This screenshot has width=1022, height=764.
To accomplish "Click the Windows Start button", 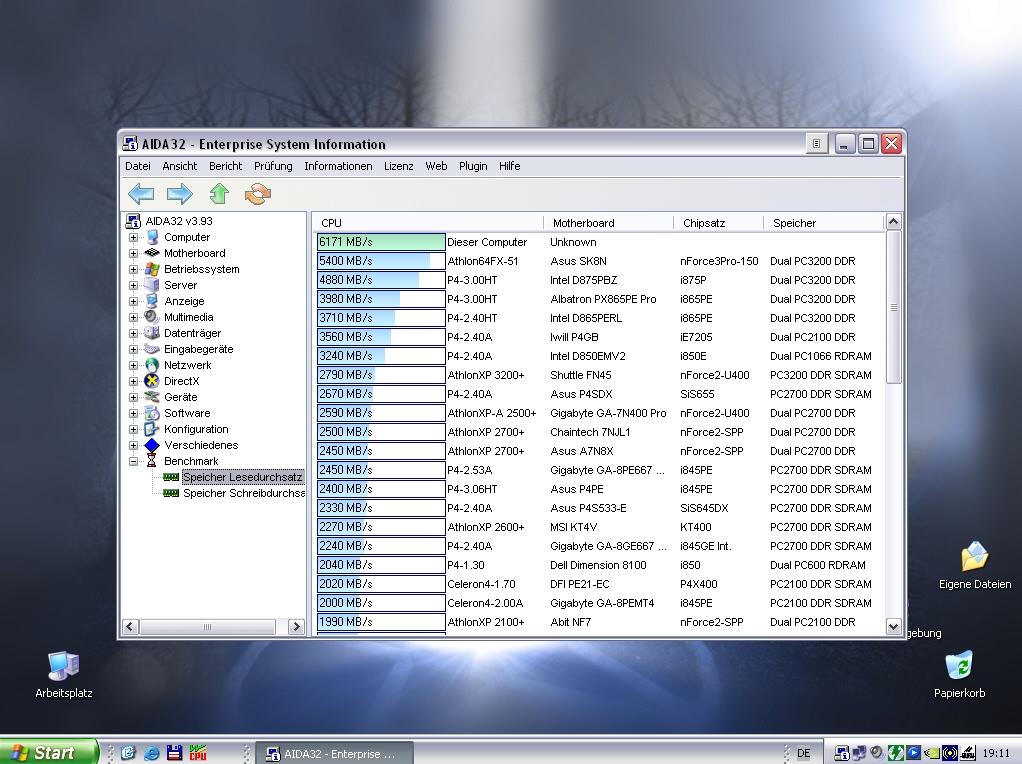I will coord(49,753).
